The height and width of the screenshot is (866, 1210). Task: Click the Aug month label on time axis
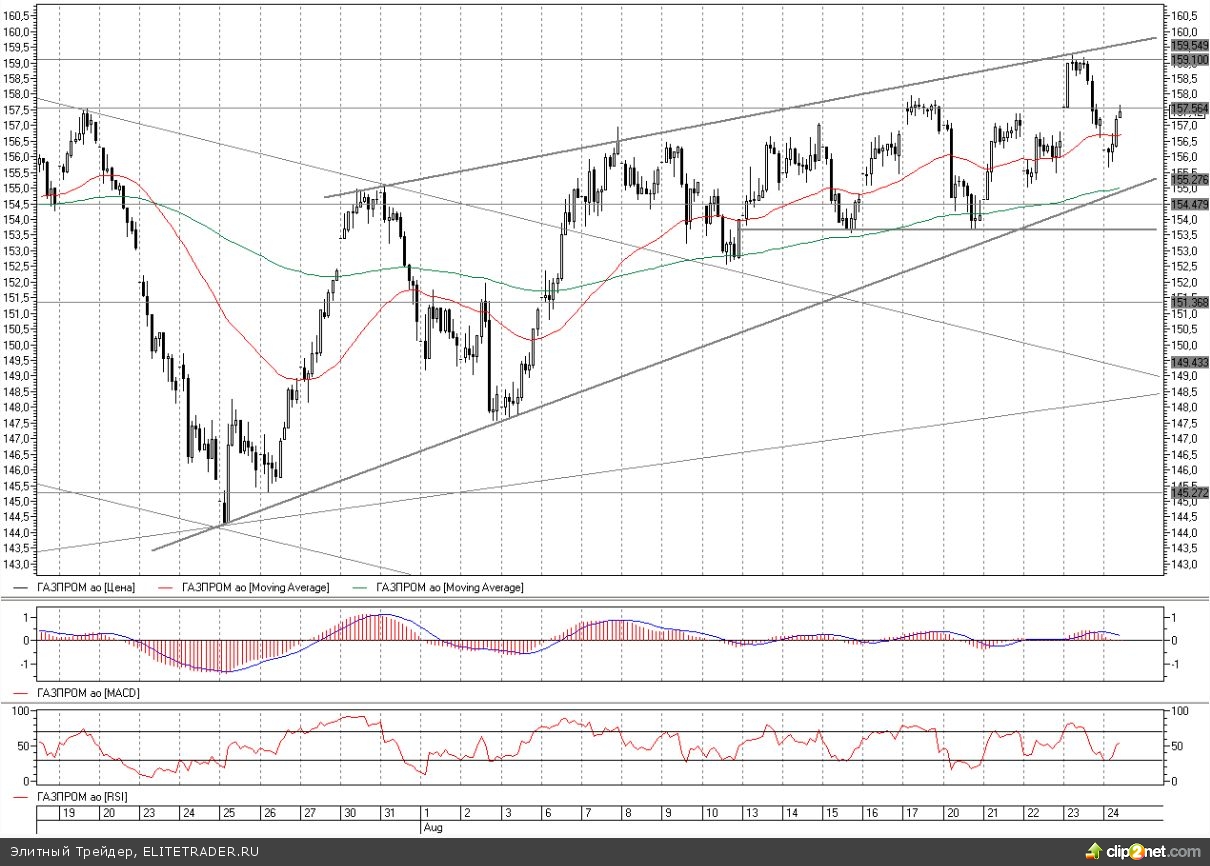(x=431, y=827)
